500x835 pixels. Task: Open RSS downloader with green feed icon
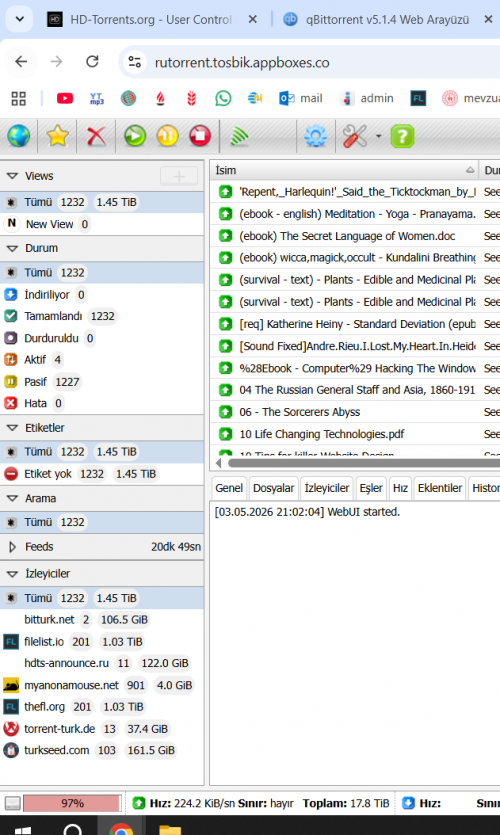click(x=239, y=137)
